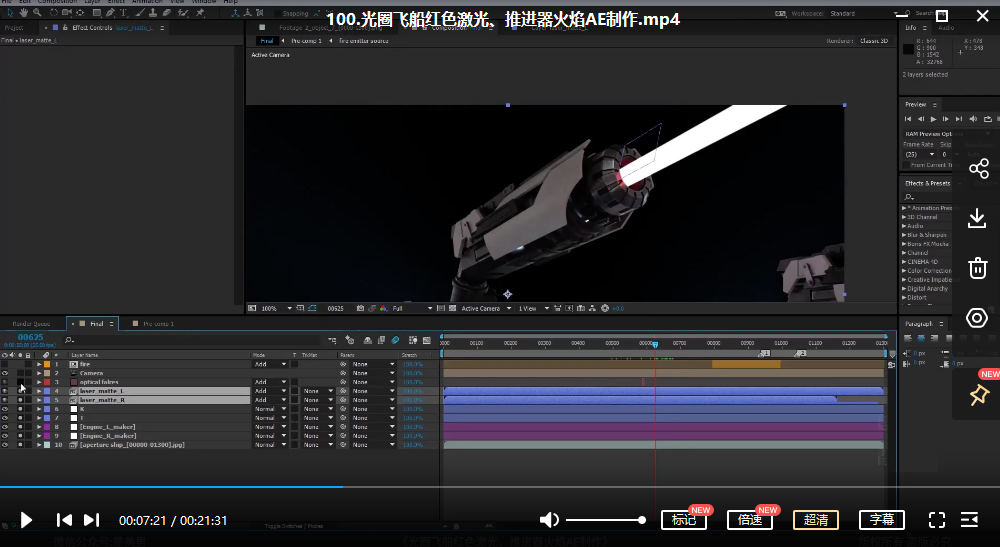Viewport: 1000px width, 547px height.
Task: Click the 标记 mark button
Action: pyautogui.click(x=684, y=520)
